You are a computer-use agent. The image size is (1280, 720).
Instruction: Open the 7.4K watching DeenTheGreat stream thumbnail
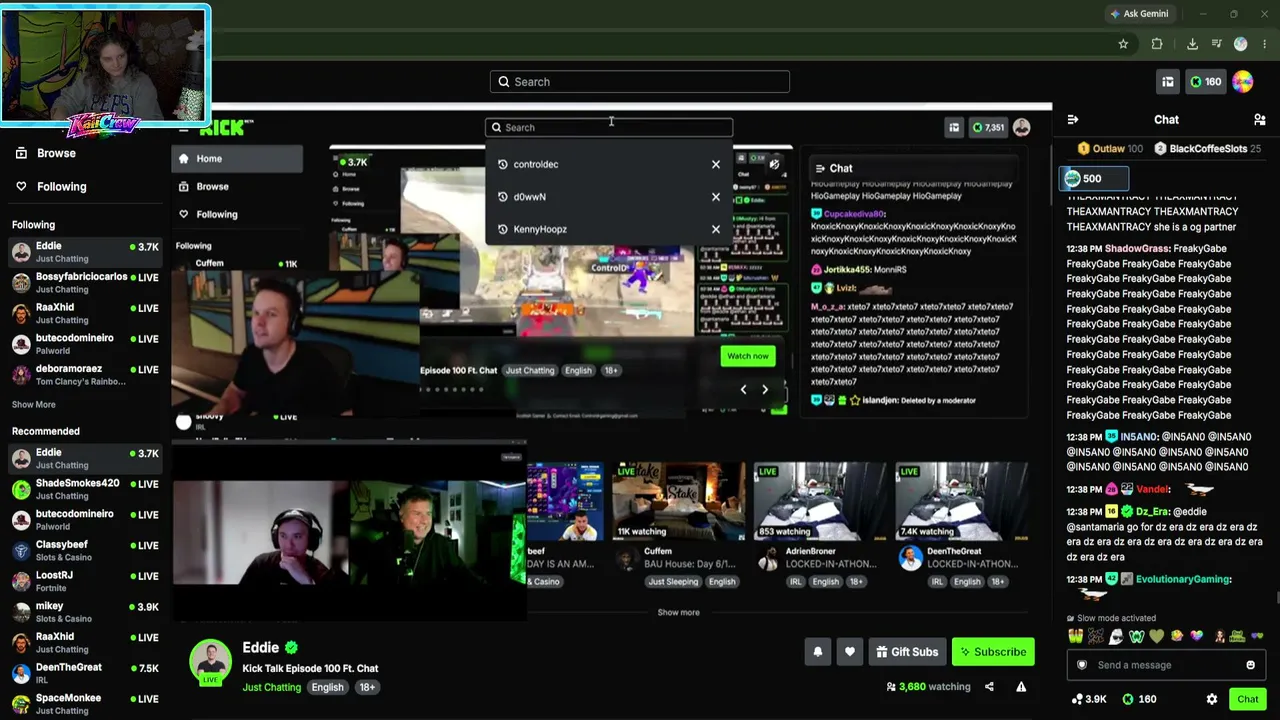(x=962, y=501)
